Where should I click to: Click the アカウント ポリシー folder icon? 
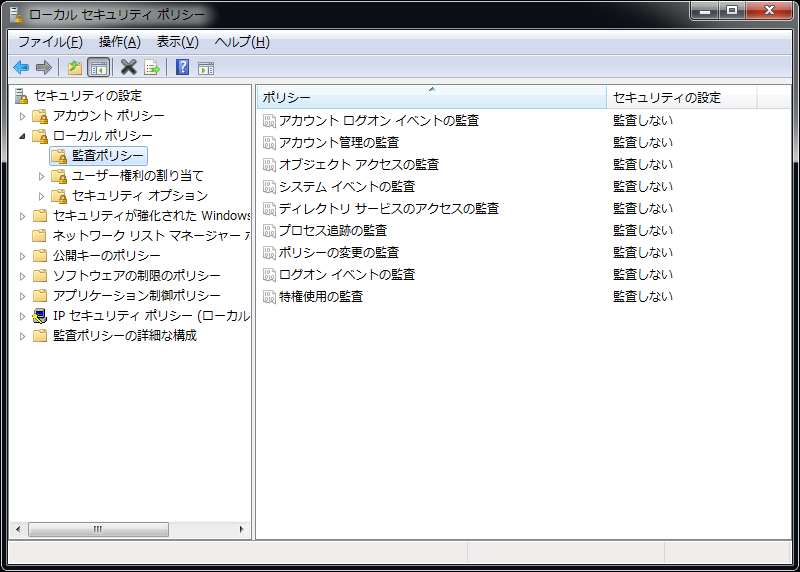pos(40,116)
